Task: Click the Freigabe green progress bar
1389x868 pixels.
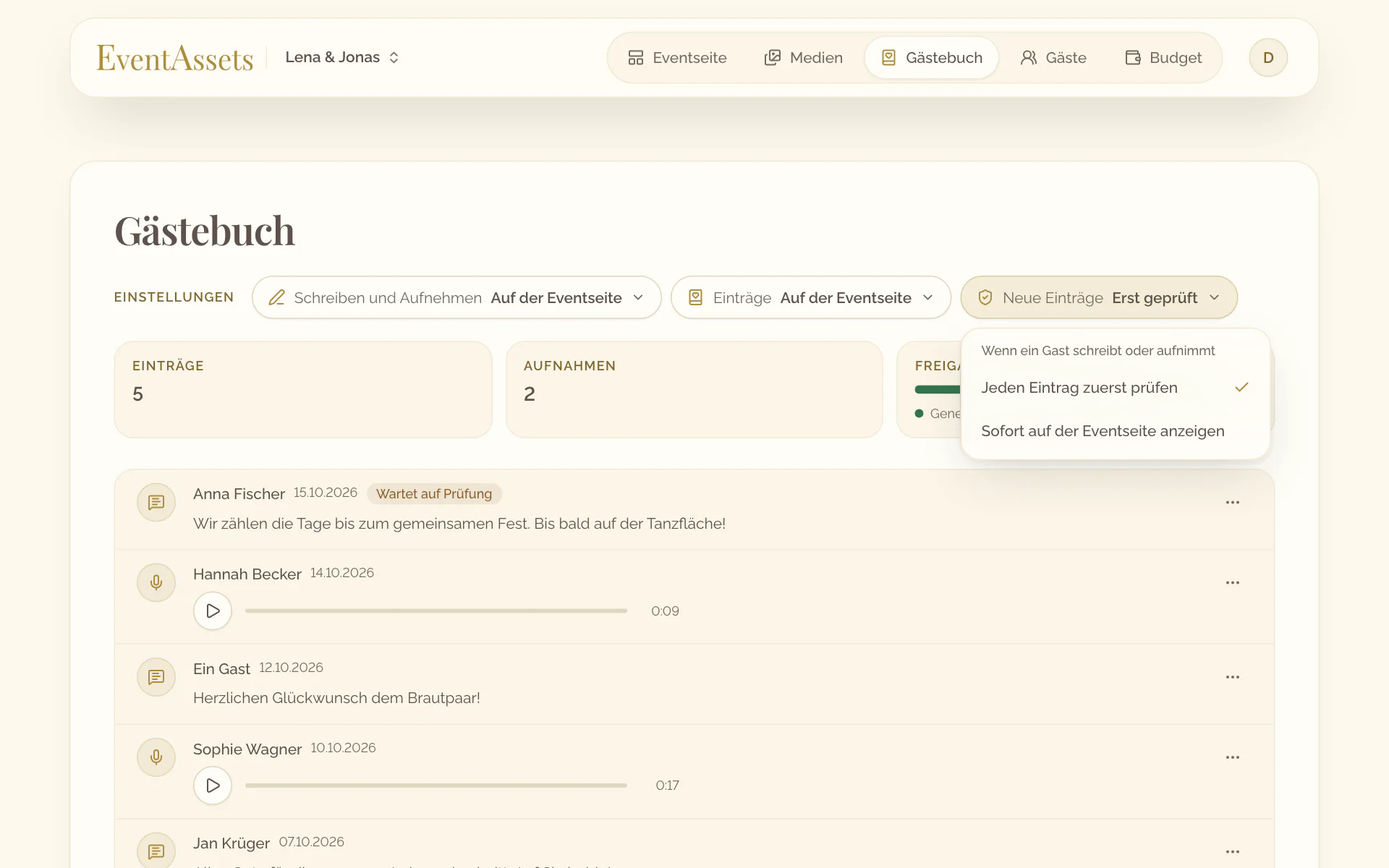Action: tap(938, 390)
